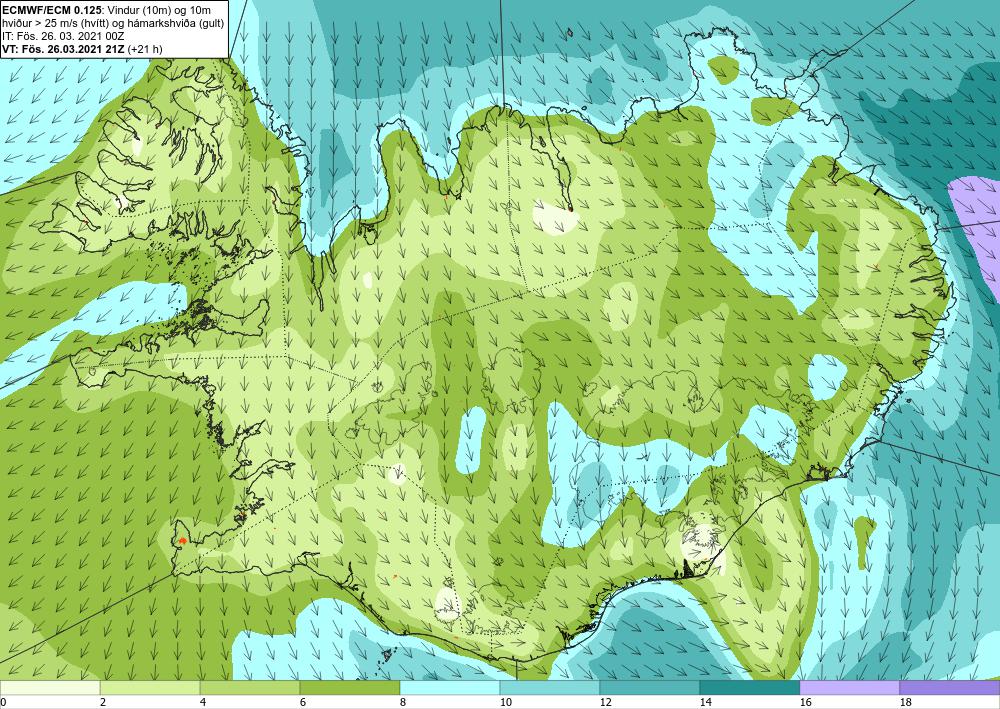Click the scale label '4' under the legend
Viewport: 1000px width, 709px height.
click(203, 703)
